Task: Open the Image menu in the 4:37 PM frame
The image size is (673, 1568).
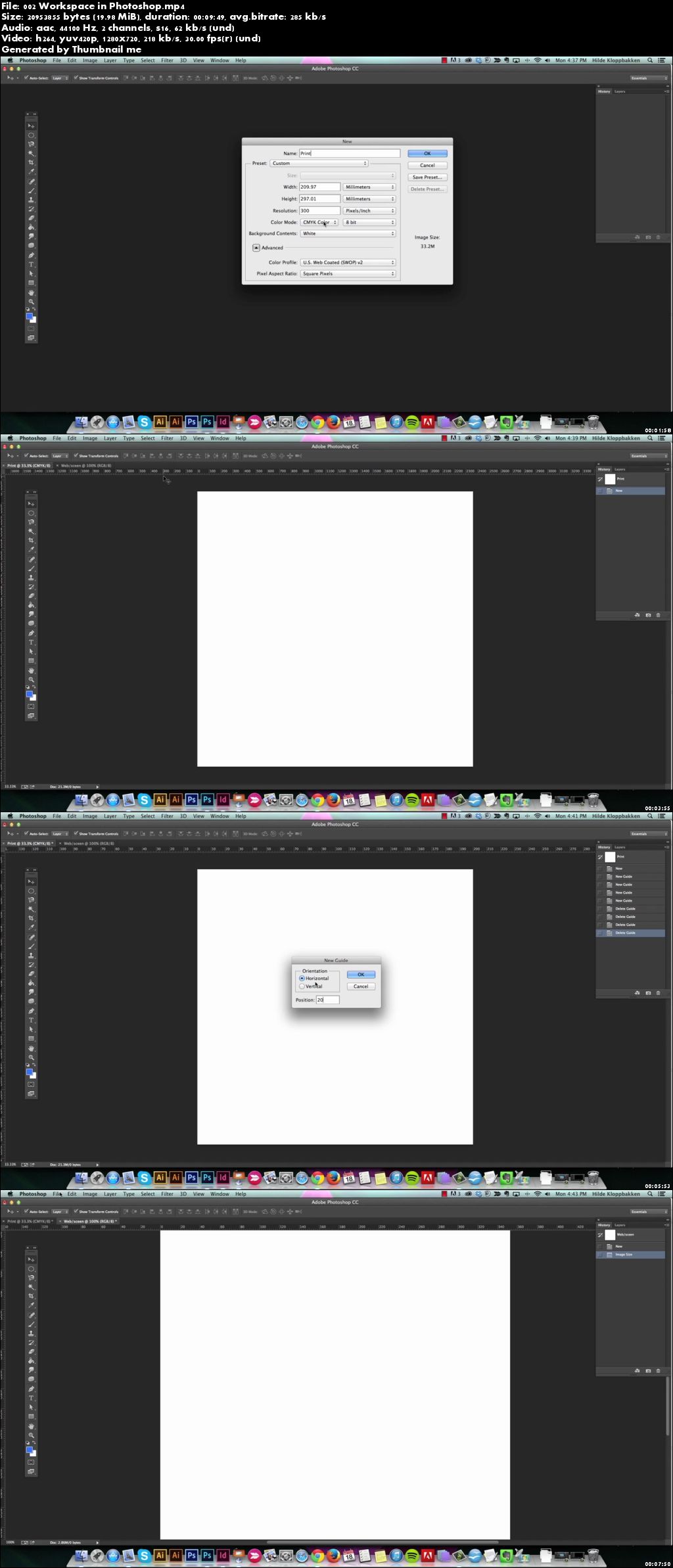Action: (x=90, y=60)
